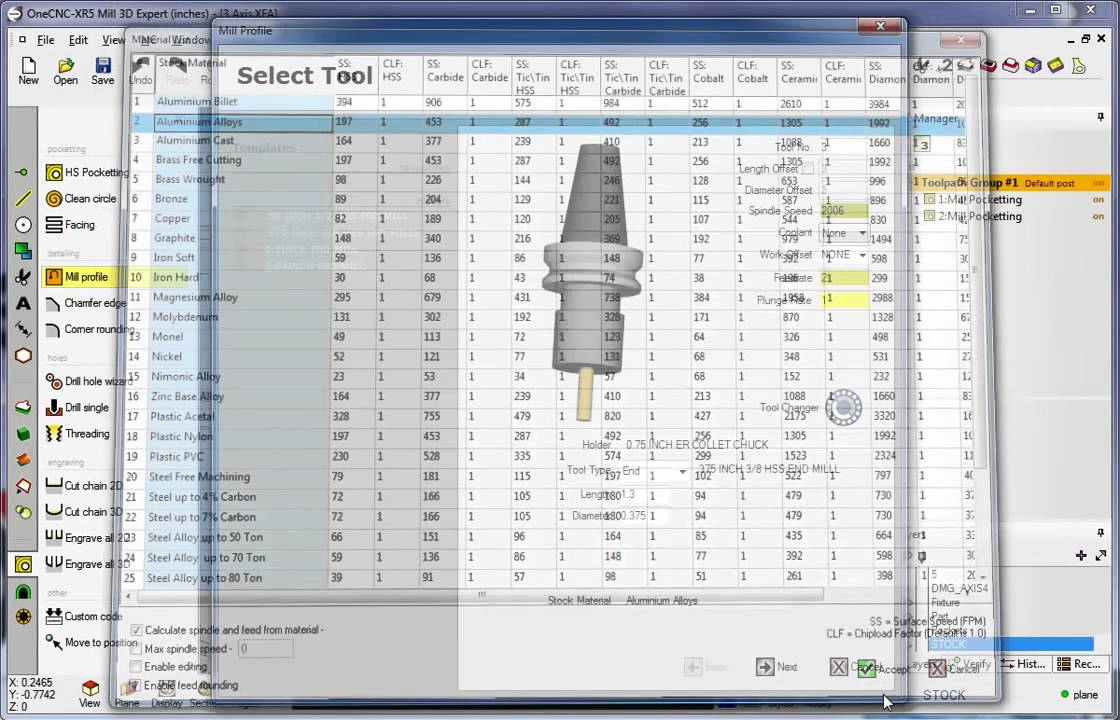Activate the circle drawing tool
This screenshot has width=1120, height=720.
[x=23, y=224]
